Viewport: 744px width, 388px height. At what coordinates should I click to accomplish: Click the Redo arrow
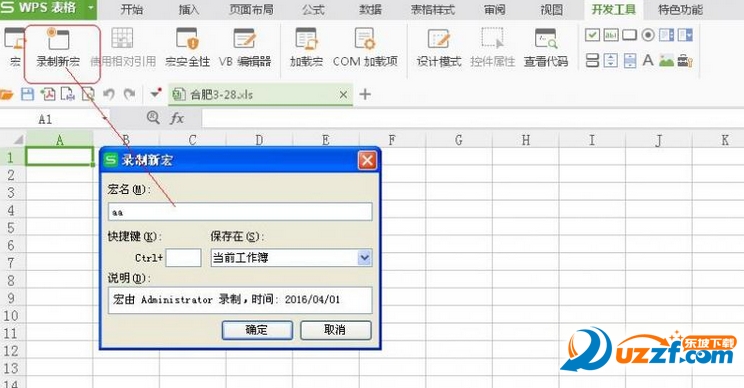[130, 94]
